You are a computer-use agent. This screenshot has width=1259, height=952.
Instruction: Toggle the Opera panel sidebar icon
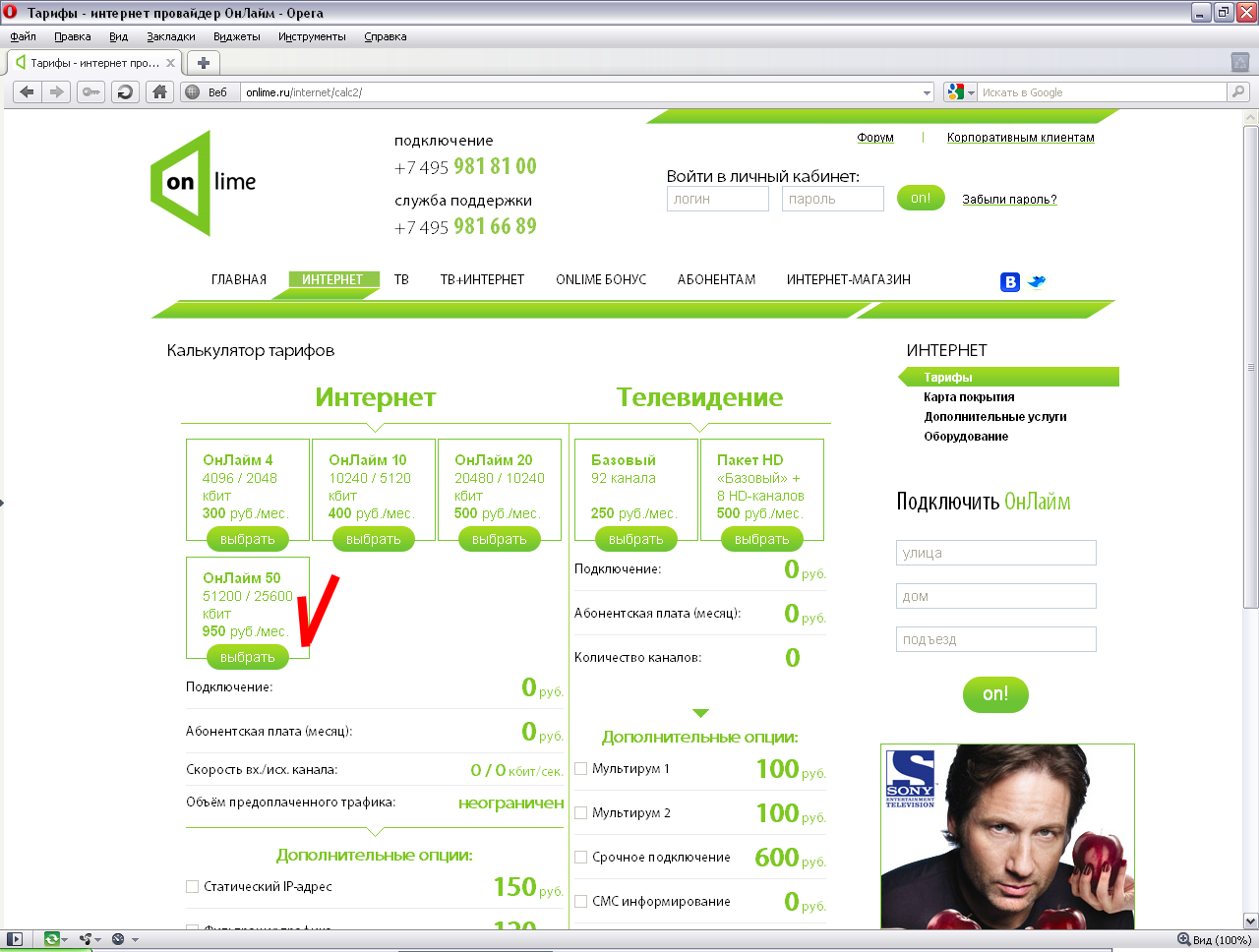15,939
